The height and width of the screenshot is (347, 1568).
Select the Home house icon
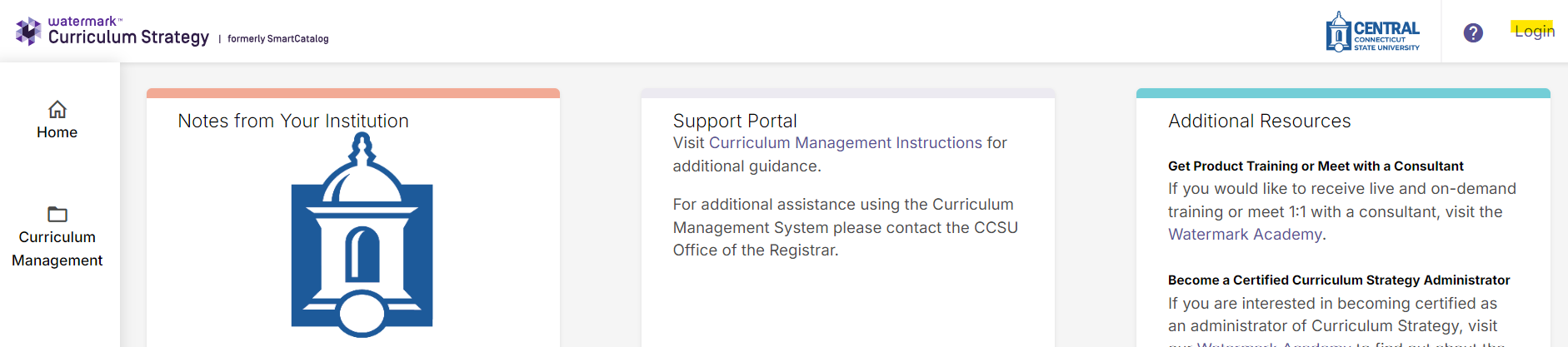[57, 109]
